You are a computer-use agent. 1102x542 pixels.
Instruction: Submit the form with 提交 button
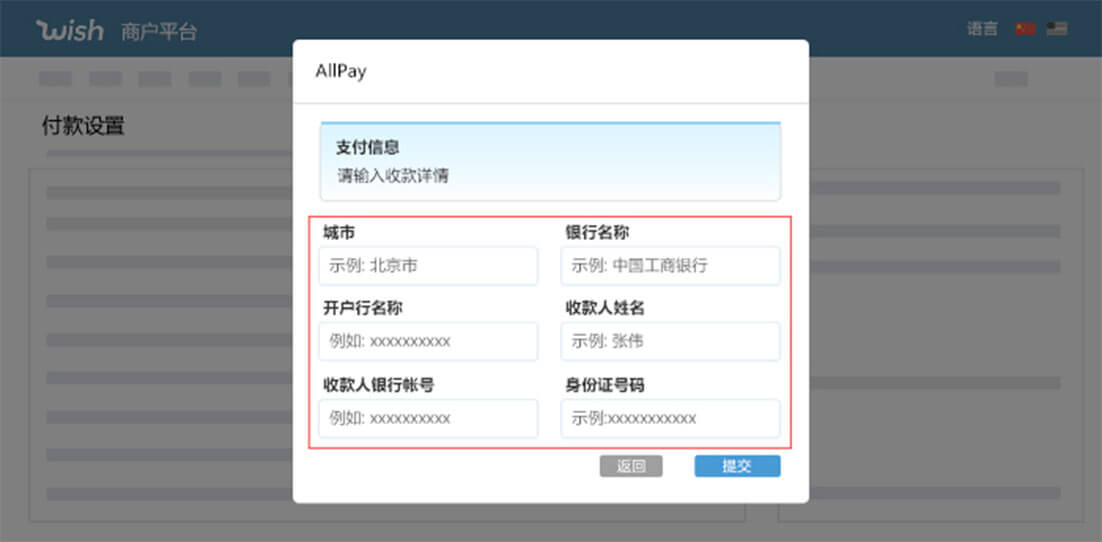tap(737, 466)
